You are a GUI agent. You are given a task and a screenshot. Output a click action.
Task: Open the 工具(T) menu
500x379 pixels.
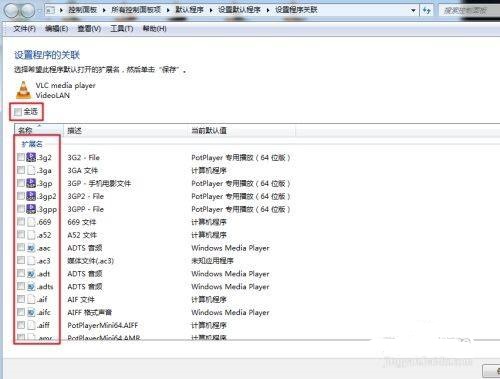tap(122, 29)
